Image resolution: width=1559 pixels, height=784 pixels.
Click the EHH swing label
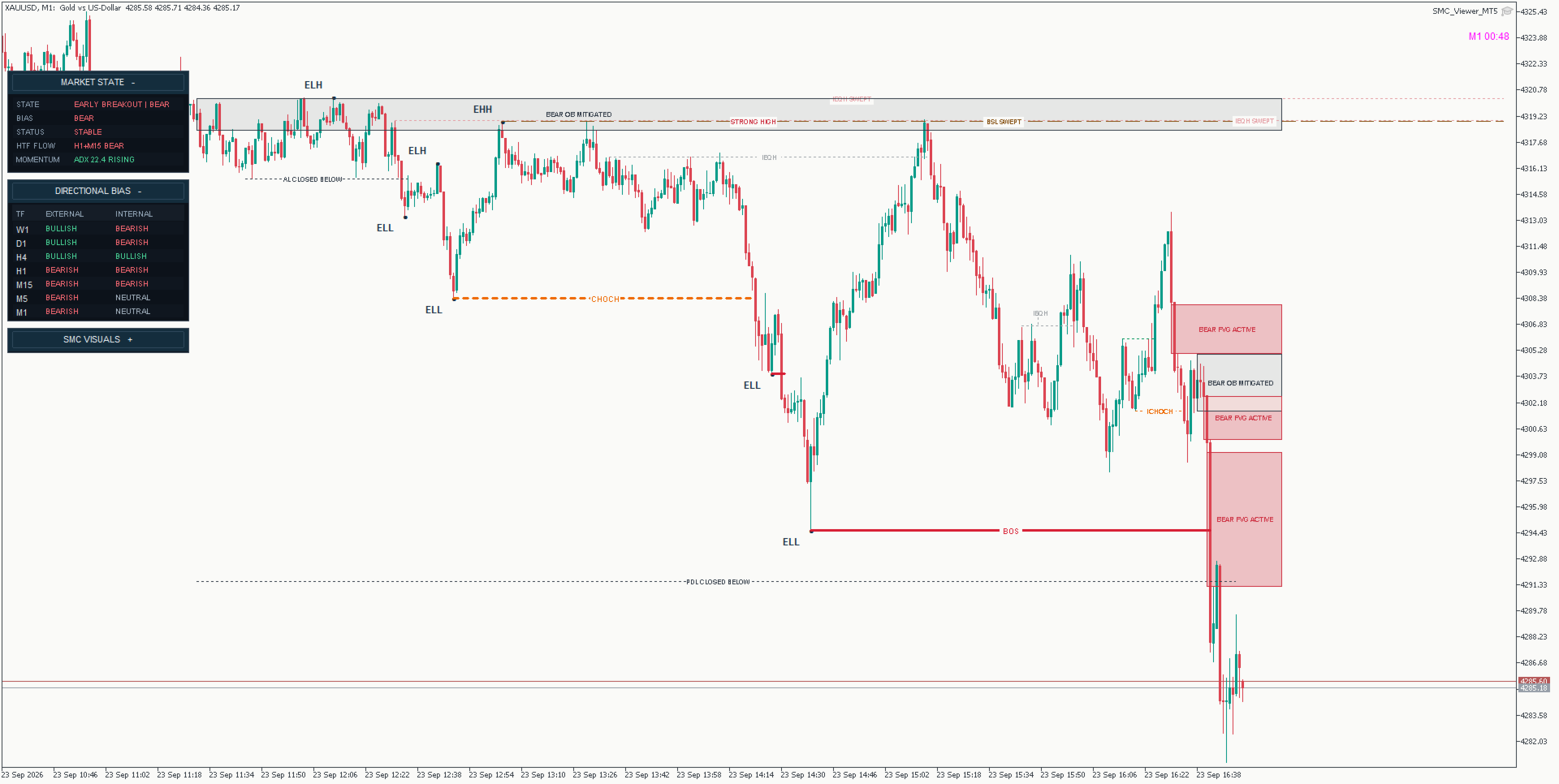click(482, 110)
